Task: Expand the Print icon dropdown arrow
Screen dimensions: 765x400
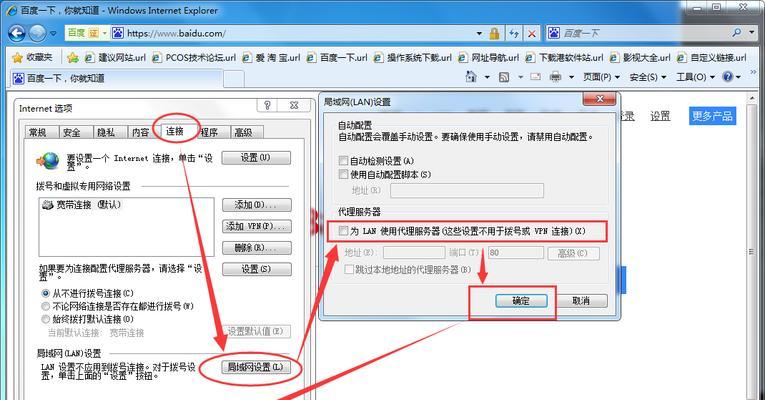Action: [x=571, y=77]
